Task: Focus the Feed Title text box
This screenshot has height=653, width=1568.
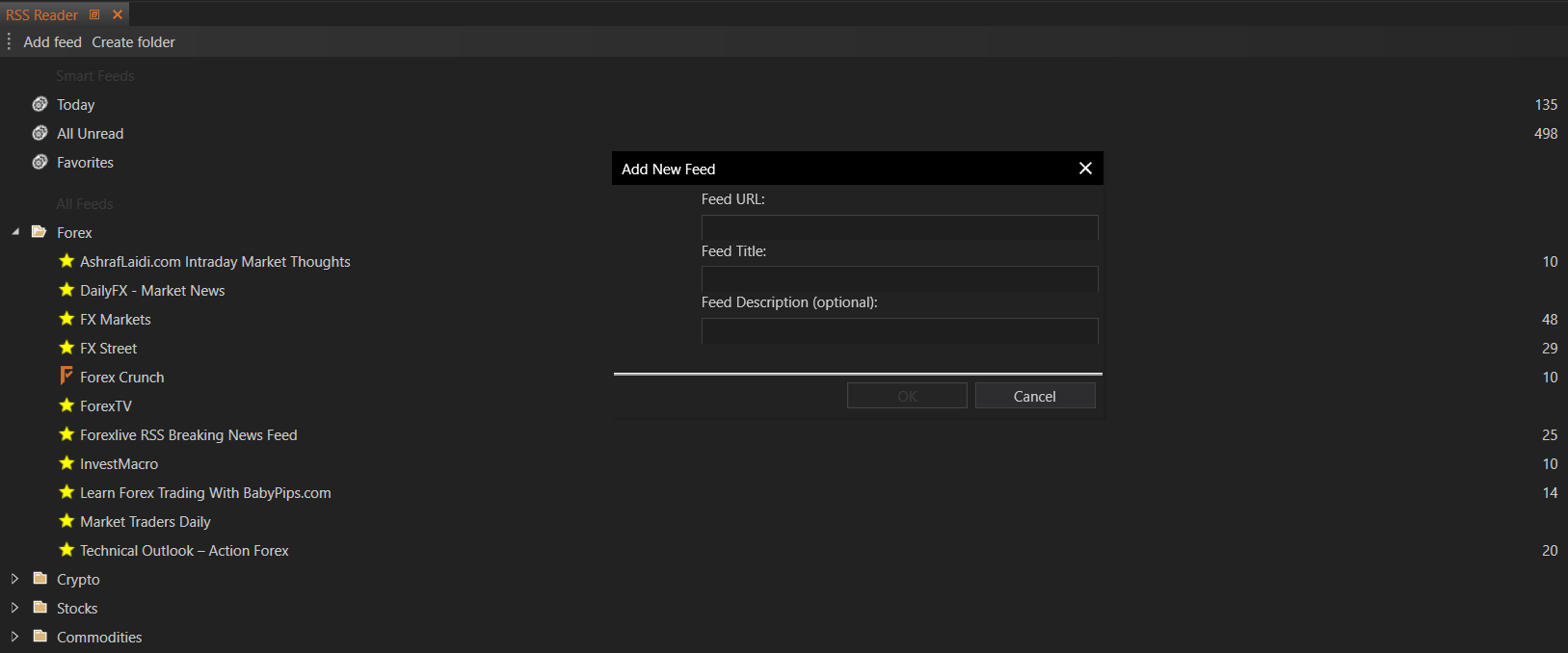Action: (899, 278)
